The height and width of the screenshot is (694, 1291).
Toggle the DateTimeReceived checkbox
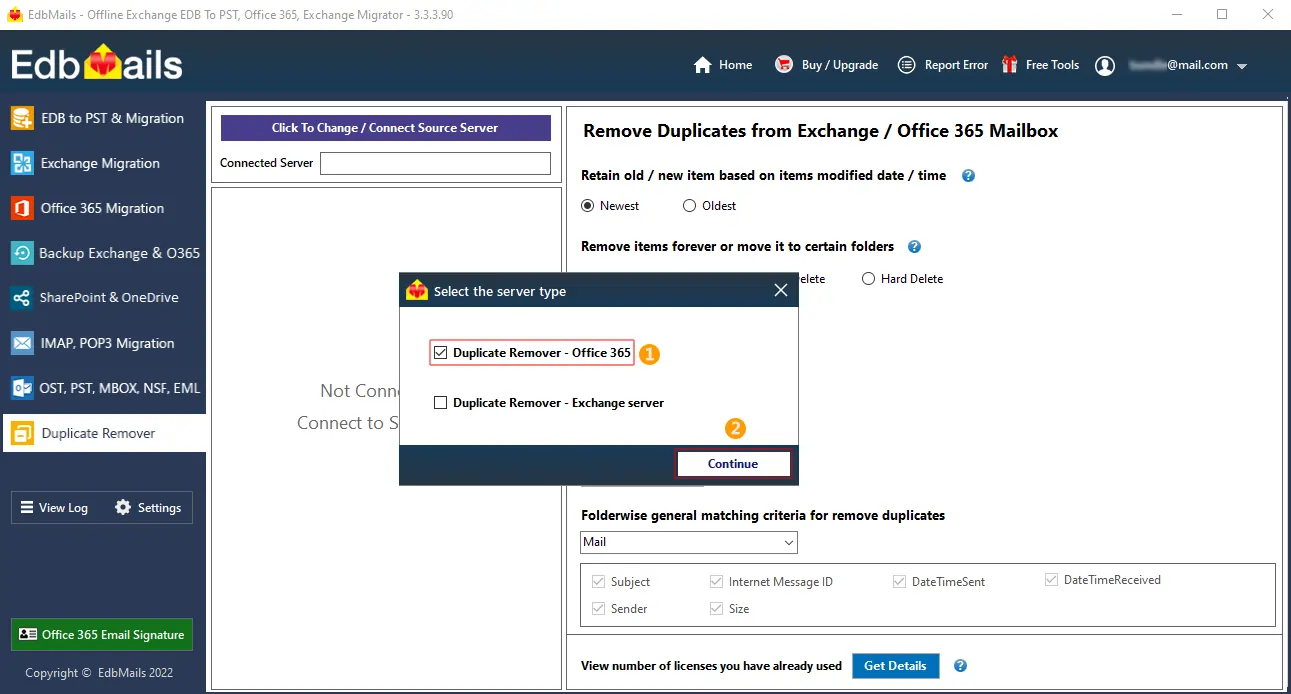1051,579
